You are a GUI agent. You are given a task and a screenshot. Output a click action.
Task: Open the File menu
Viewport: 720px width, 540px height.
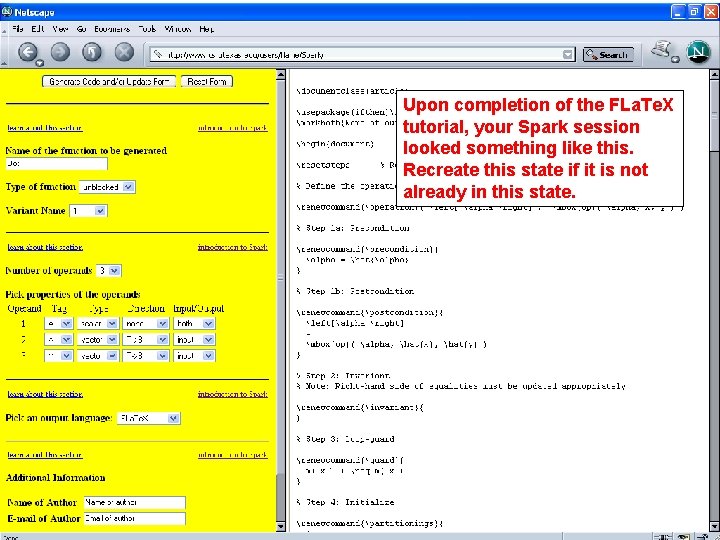coord(18,28)
